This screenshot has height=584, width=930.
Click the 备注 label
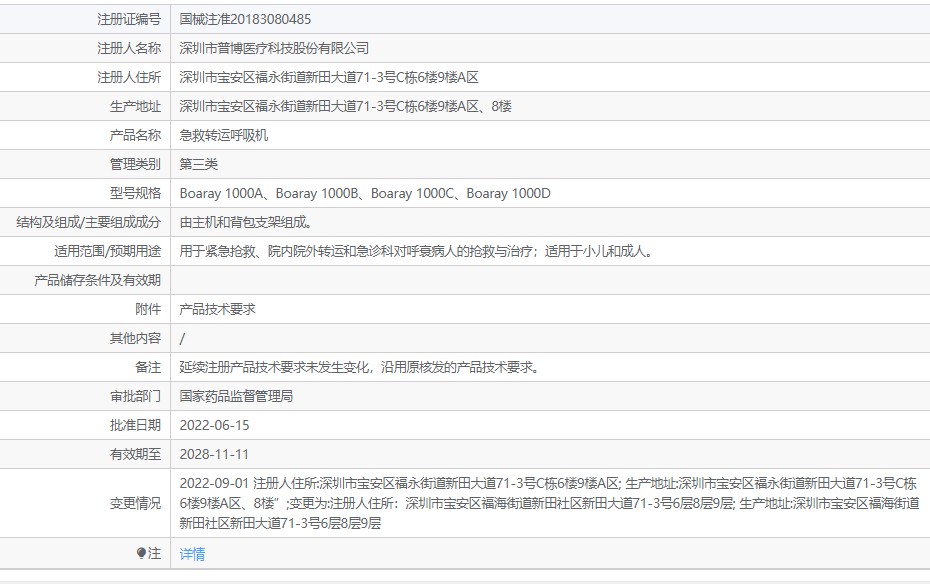[148, 368]
